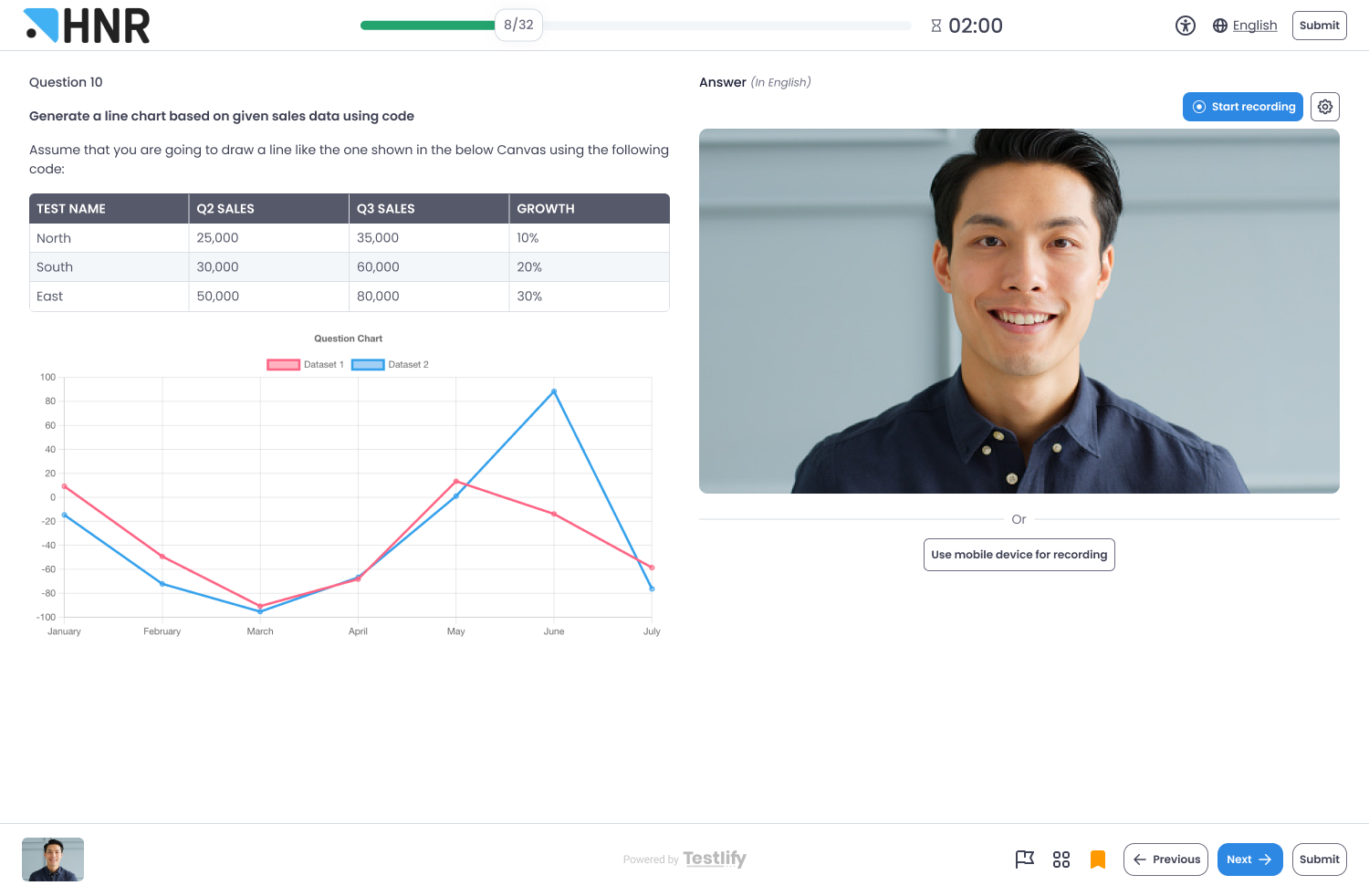Select the East row name cell
This screenshot has width=1369, height=896.
point(109,297)
